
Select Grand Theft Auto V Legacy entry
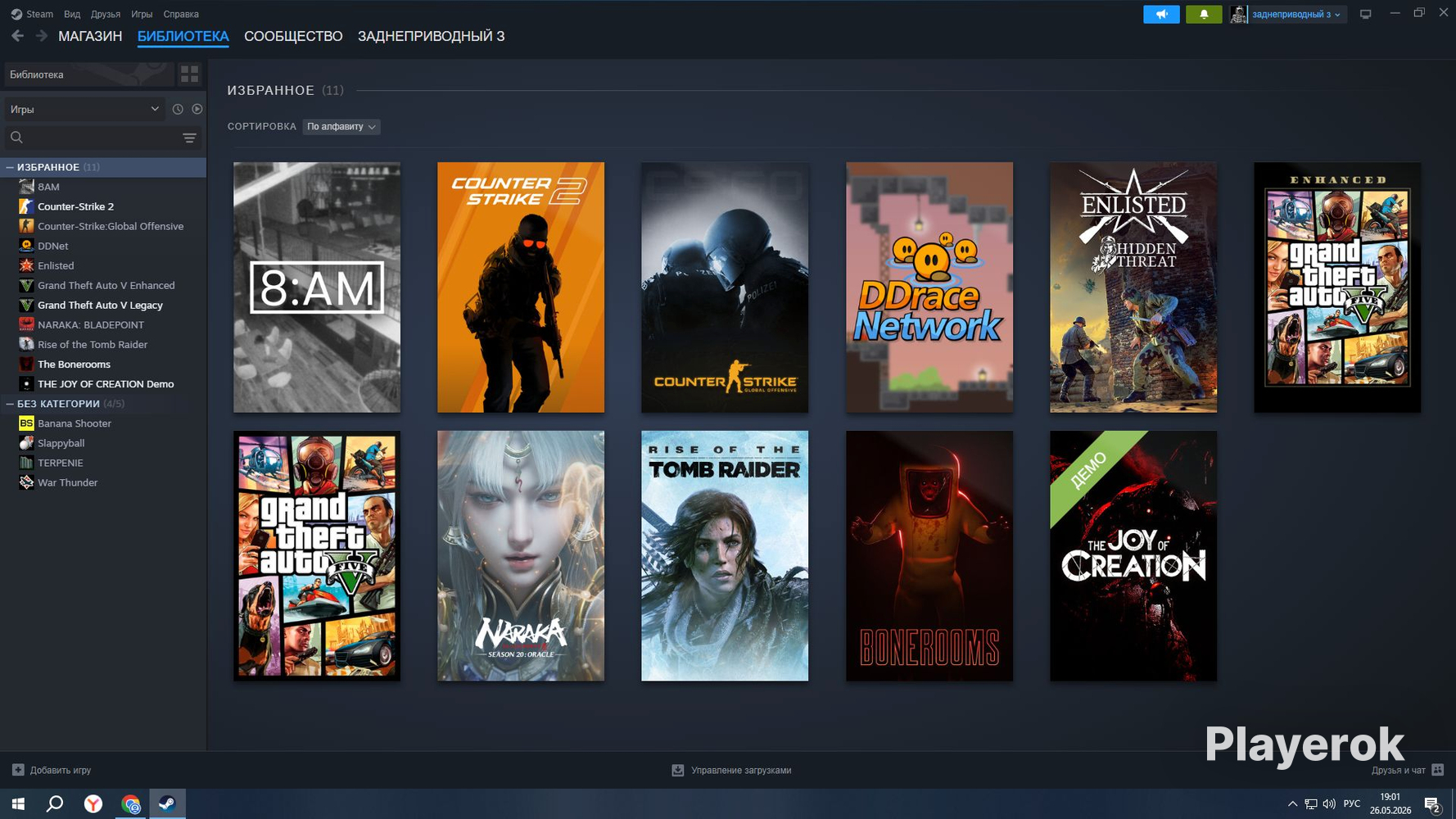click(102, 305)
